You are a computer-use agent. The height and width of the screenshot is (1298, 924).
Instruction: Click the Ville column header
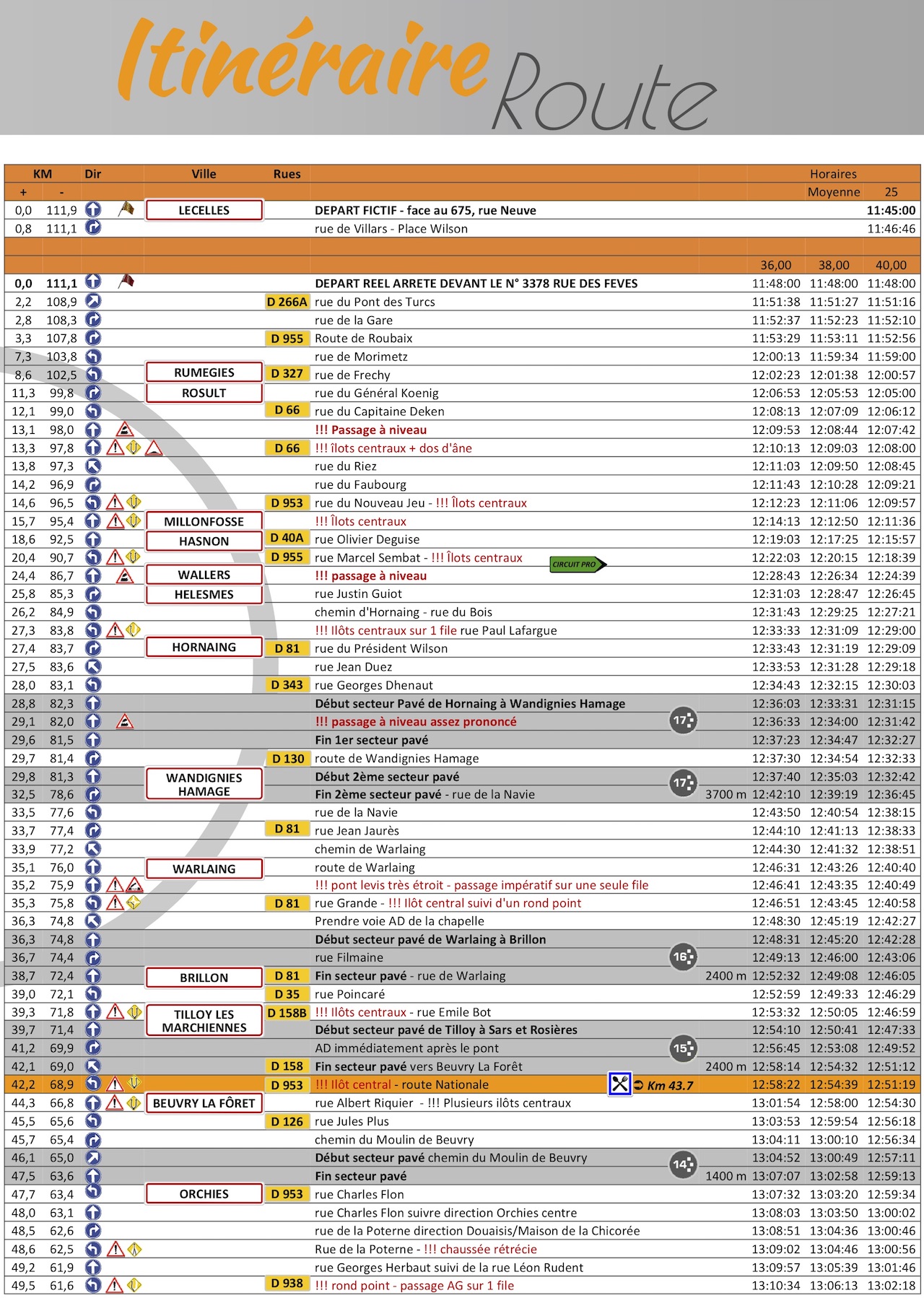point(204,173)
